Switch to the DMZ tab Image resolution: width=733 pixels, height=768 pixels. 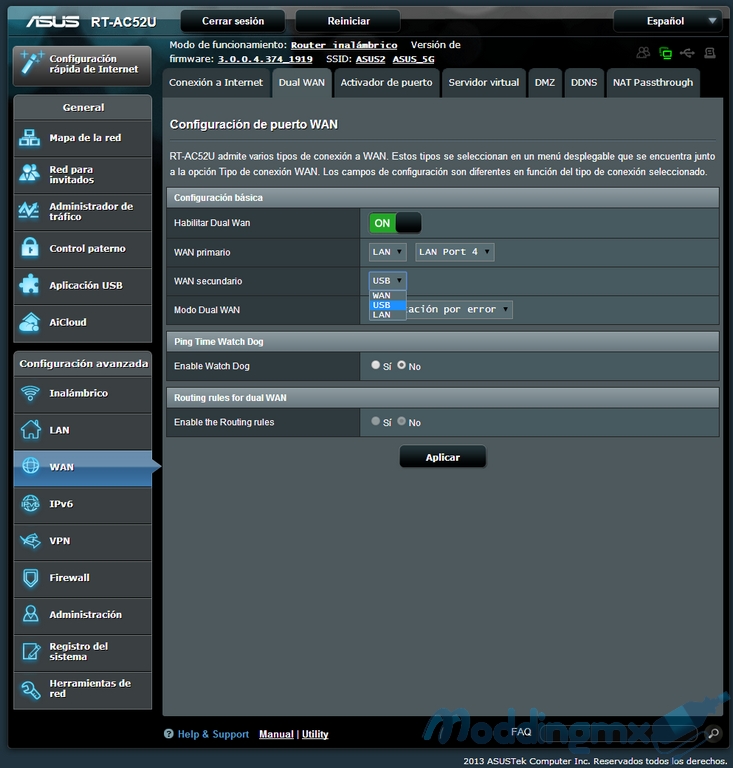click(544, 83)
